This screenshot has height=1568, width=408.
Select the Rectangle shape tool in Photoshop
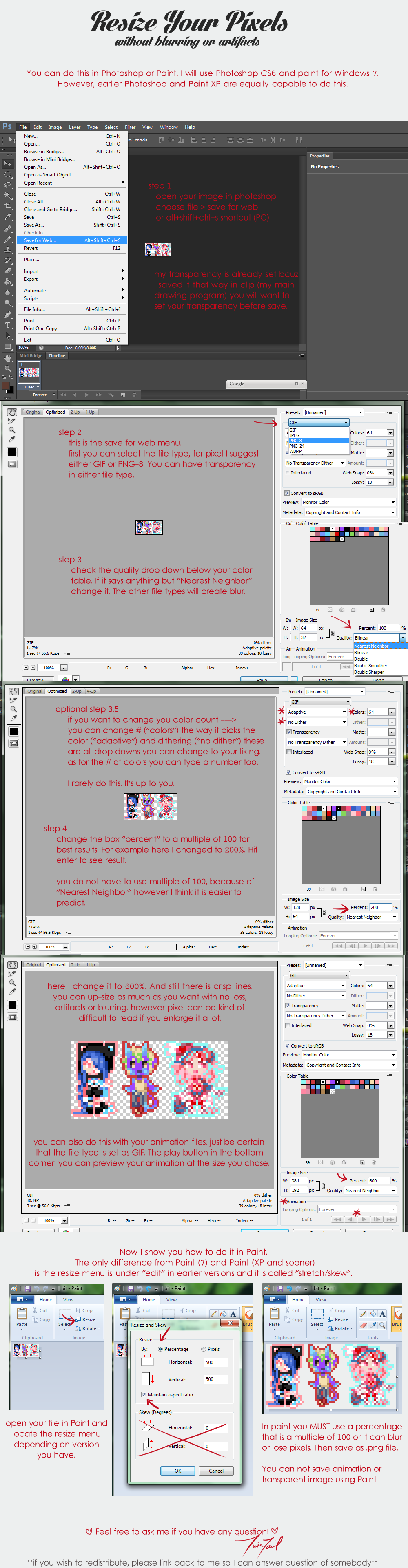[8, 347]
